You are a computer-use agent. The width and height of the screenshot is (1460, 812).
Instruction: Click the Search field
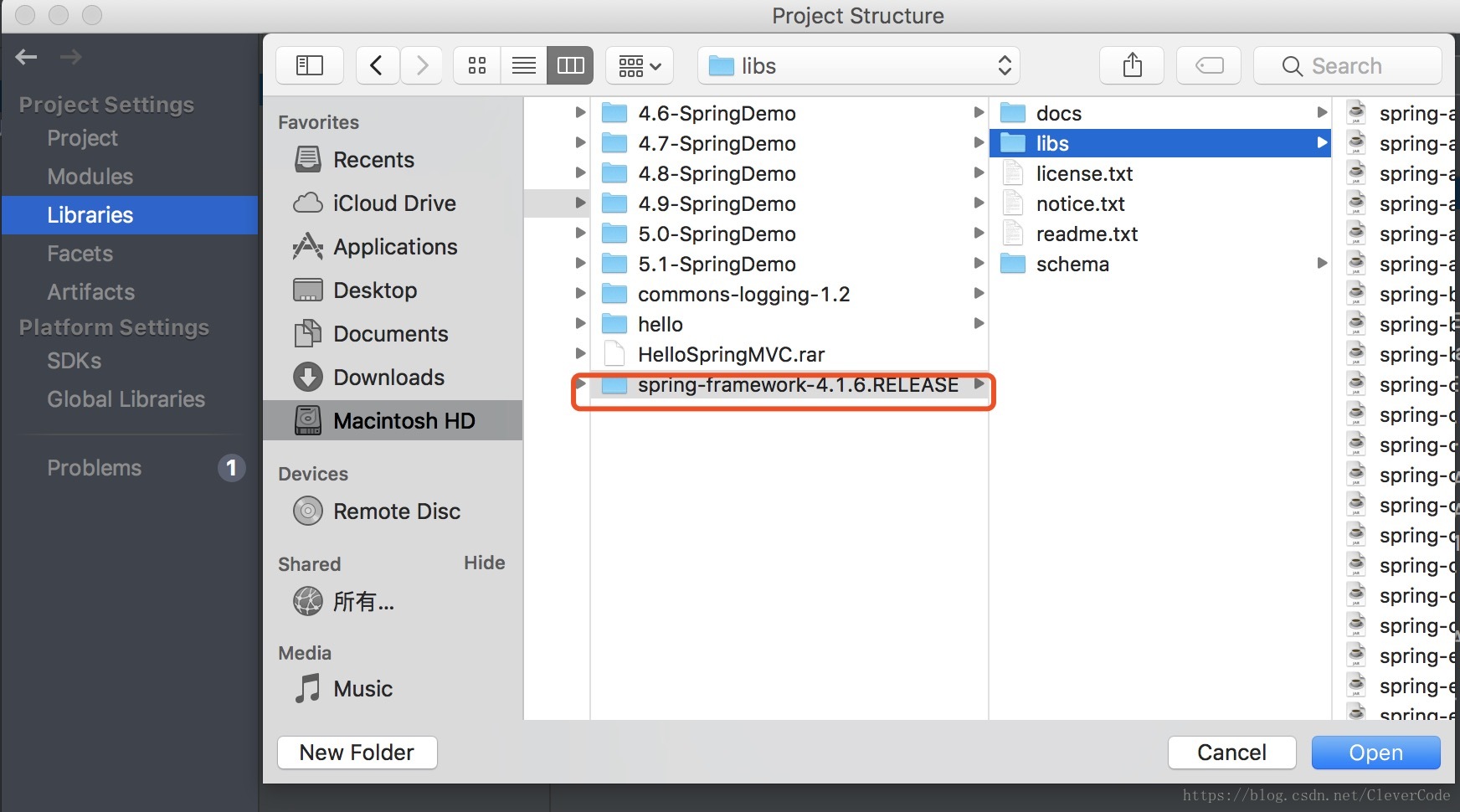click(1348, 65)
